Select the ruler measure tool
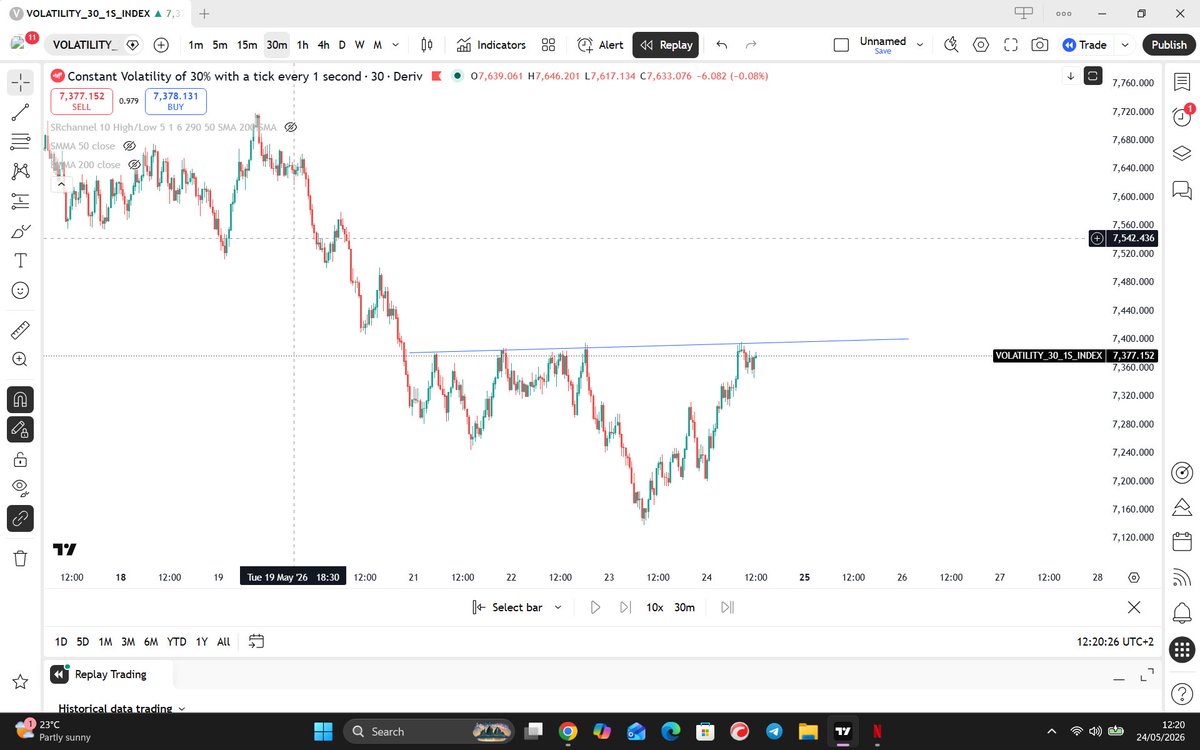The height and width of the screenshot is (750, 1200). point(20,329)
